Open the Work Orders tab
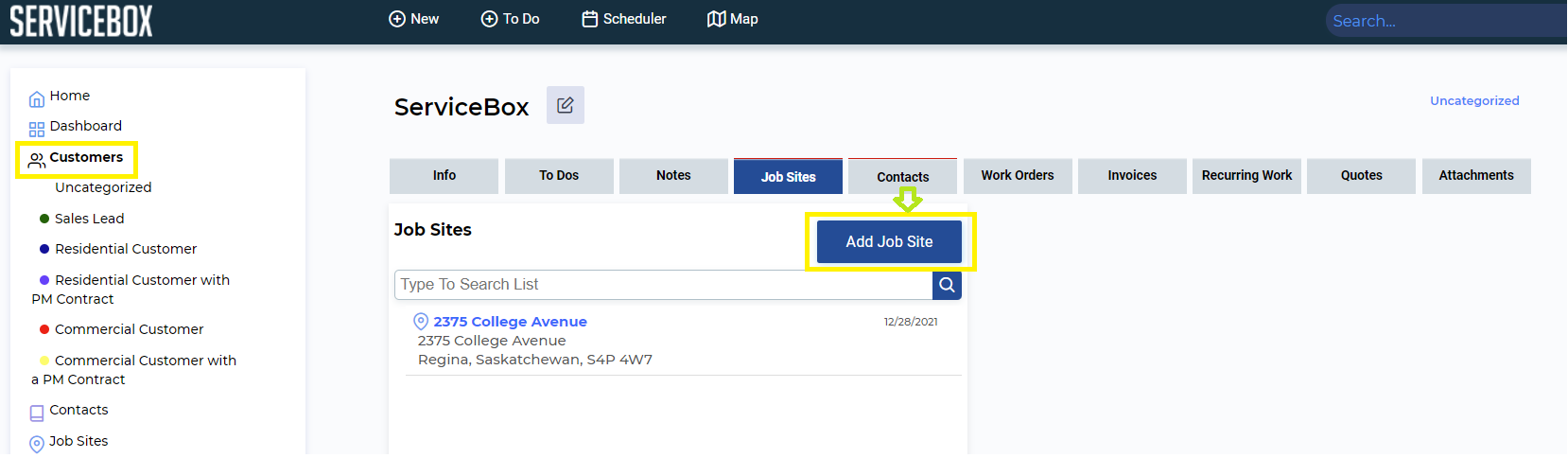This screenshot has height=458, width=1568. [1018, 176]
